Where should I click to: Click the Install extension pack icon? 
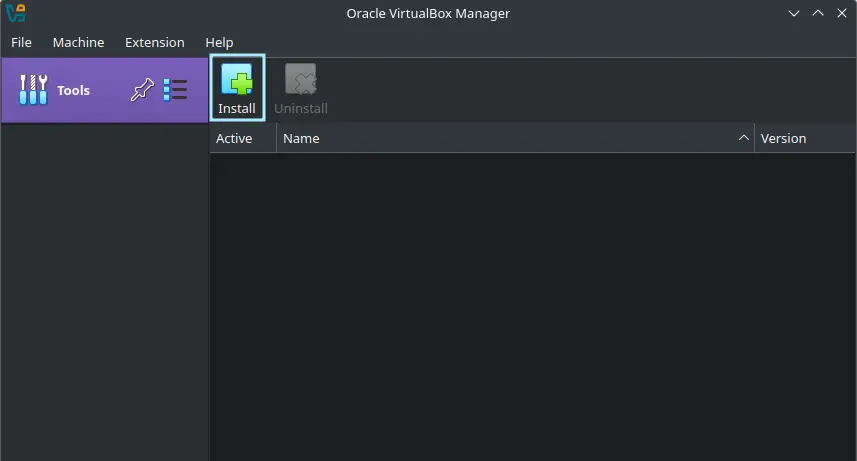click(x=237, y=80)
